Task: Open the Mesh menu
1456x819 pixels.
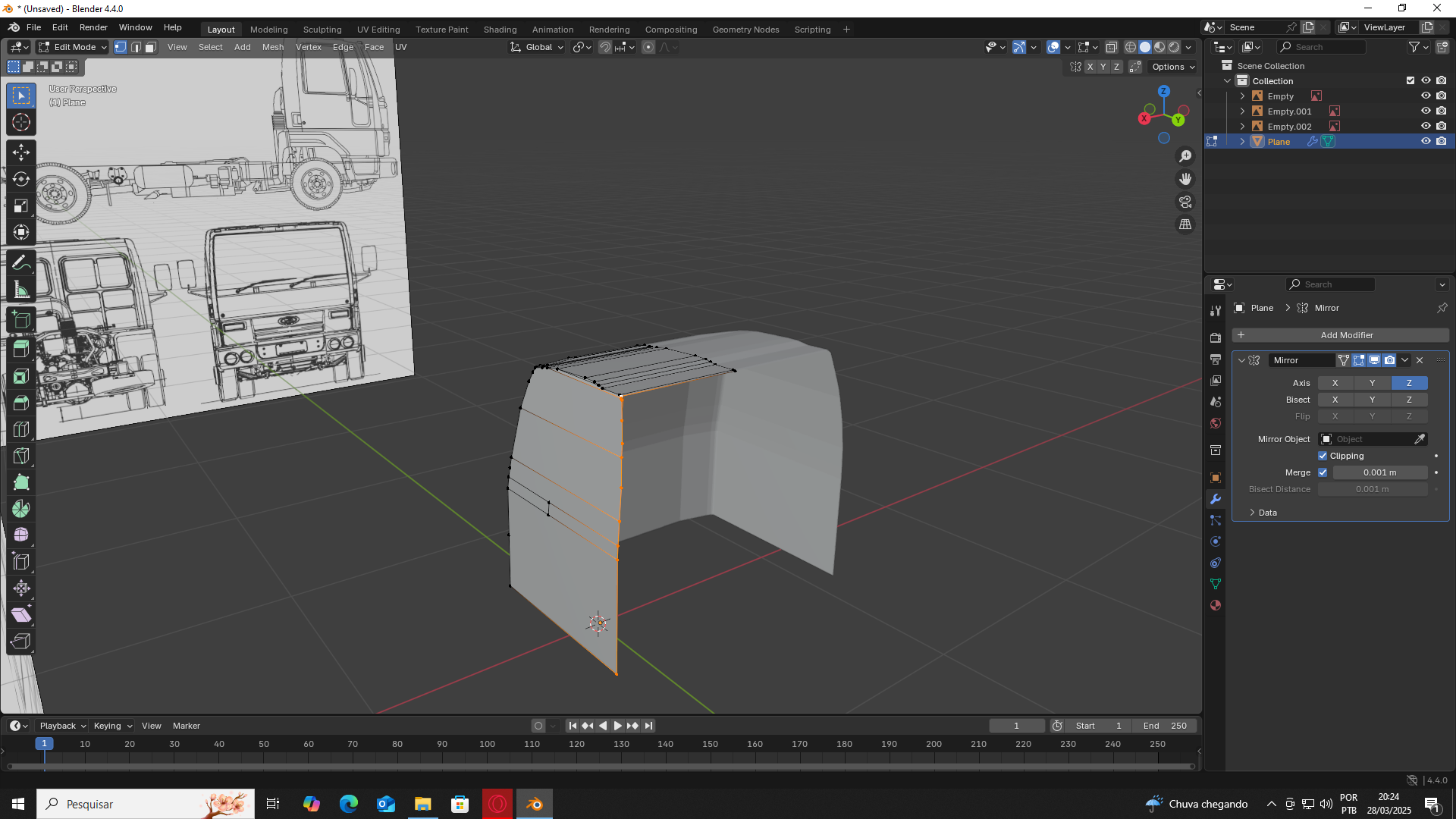Action: pos(273,47)
